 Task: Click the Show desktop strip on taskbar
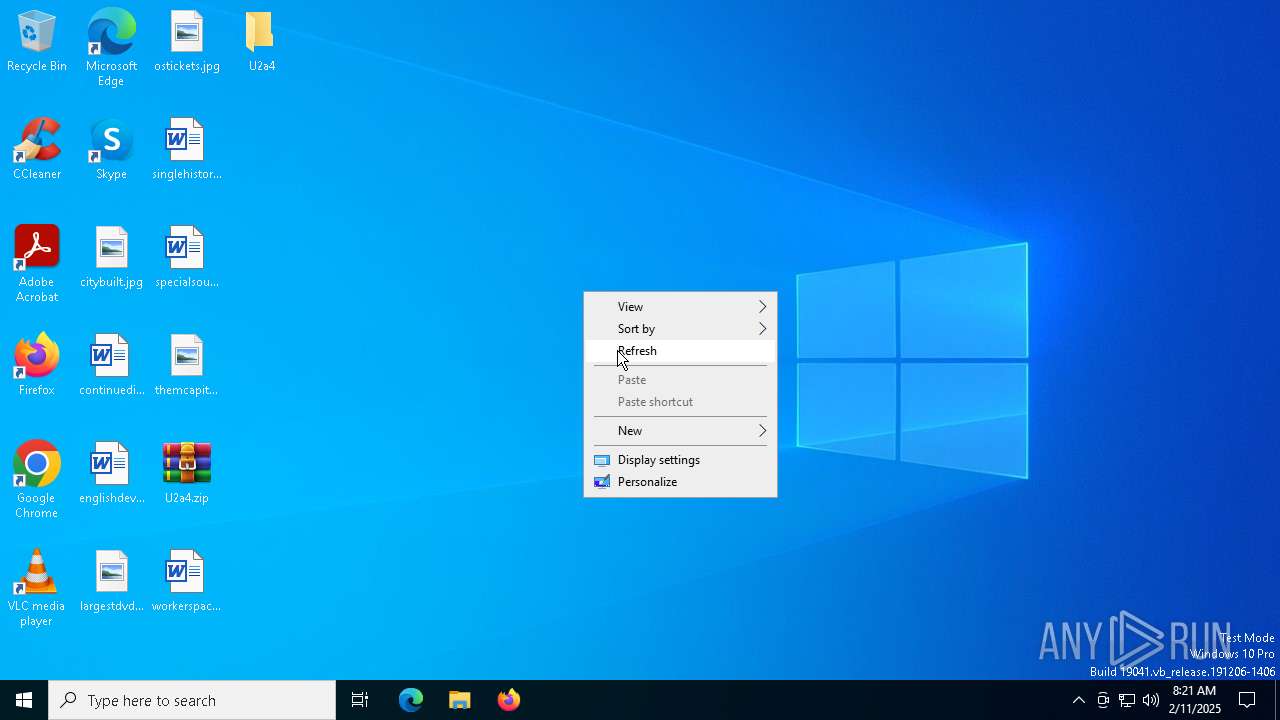(x=1277, y=700)
